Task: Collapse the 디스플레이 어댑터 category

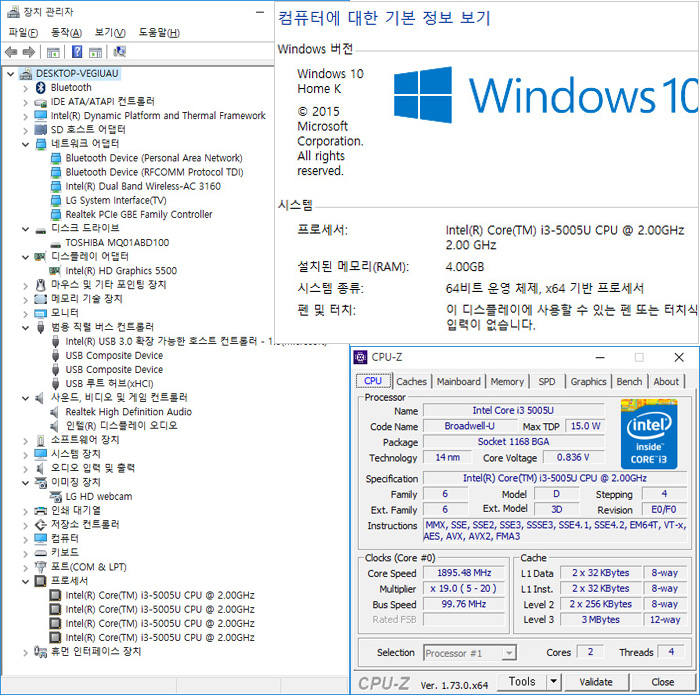Action: (25, 257)
